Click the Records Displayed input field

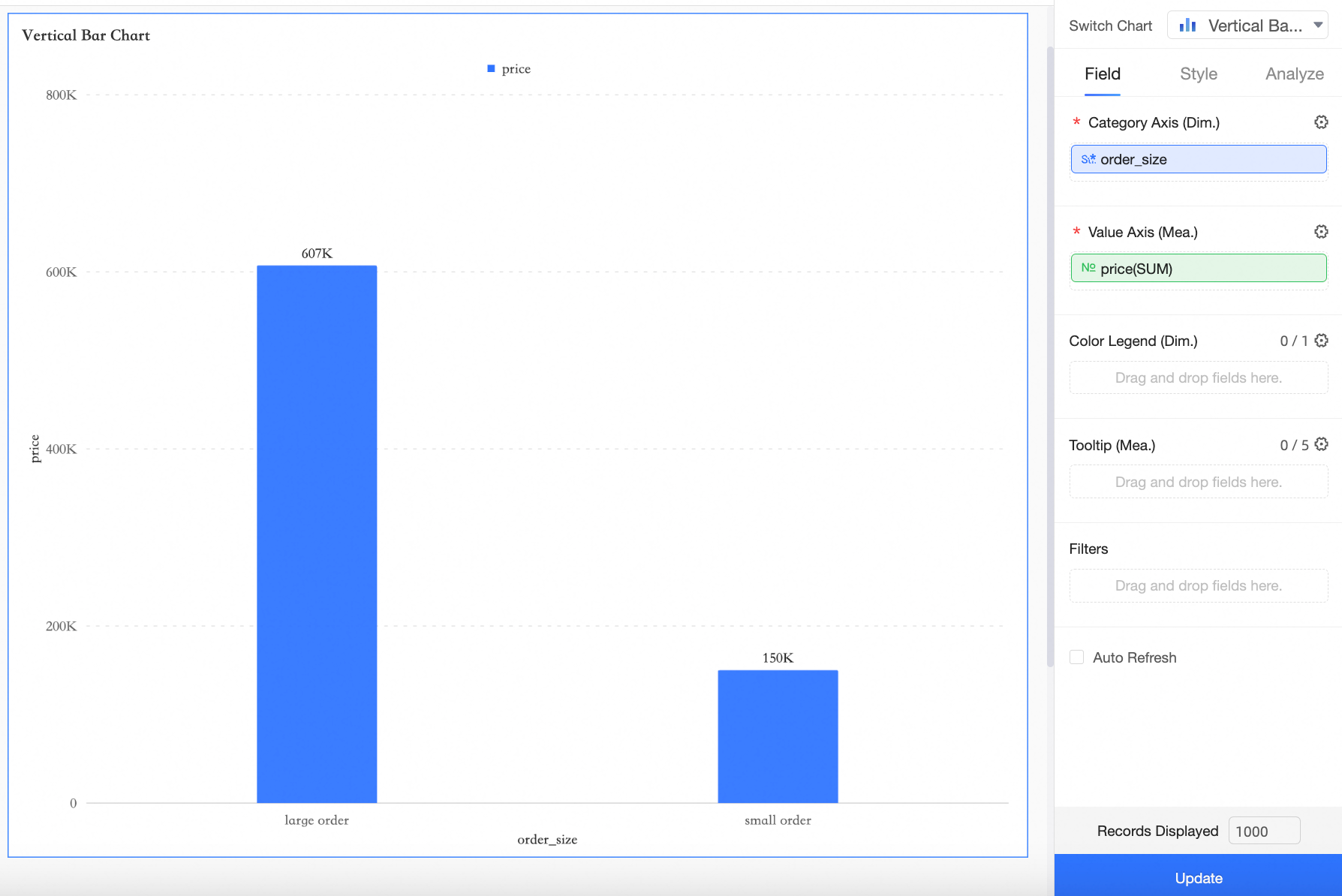[1264, 831]
